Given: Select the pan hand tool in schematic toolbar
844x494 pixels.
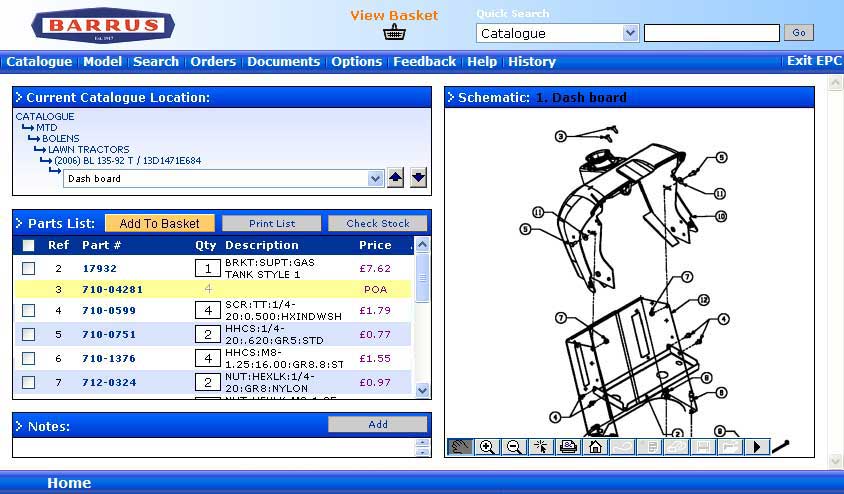Looking at the screenshot, I should (x=460, y=447).
